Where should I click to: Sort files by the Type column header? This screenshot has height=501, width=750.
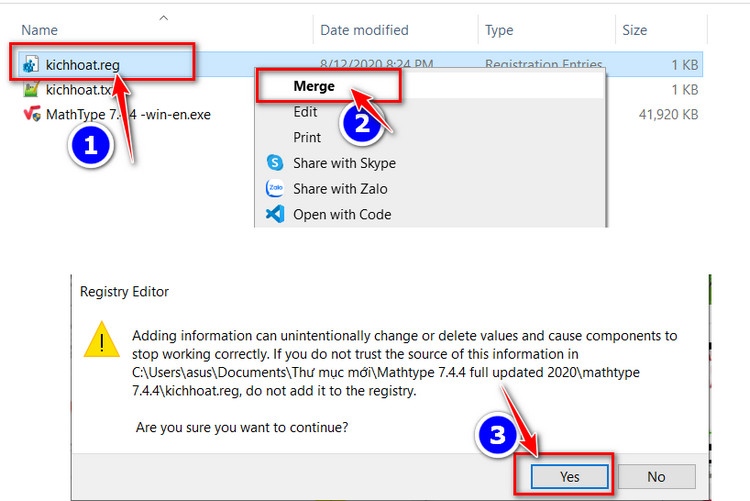(499, 30)
